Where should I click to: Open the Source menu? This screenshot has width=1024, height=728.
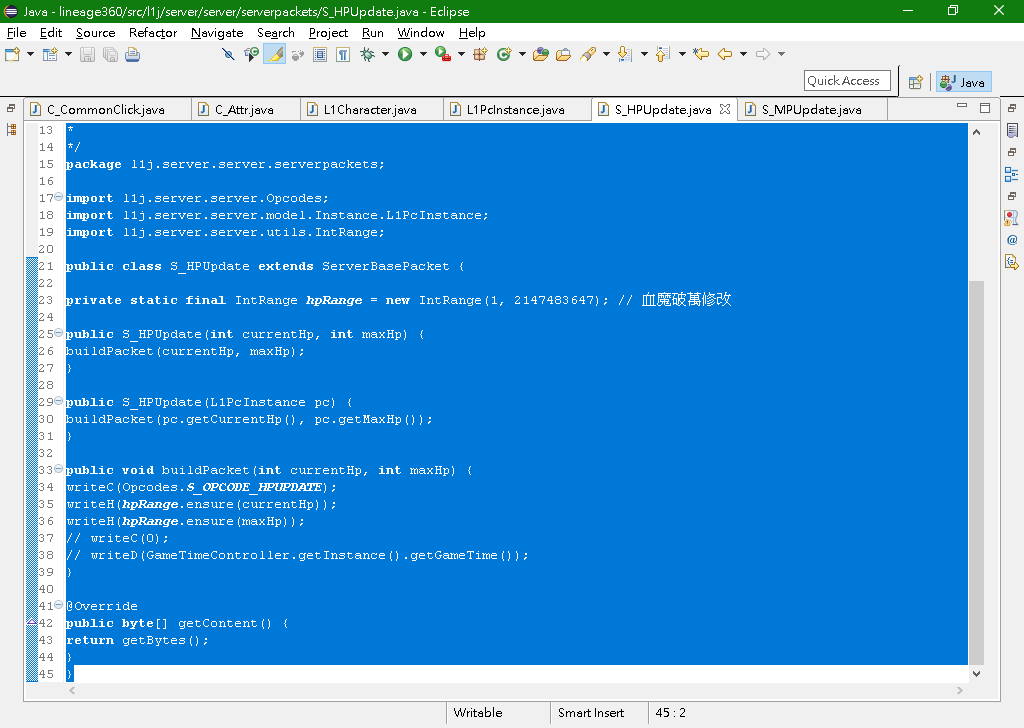pyautogui.click(x=95, y=33)
